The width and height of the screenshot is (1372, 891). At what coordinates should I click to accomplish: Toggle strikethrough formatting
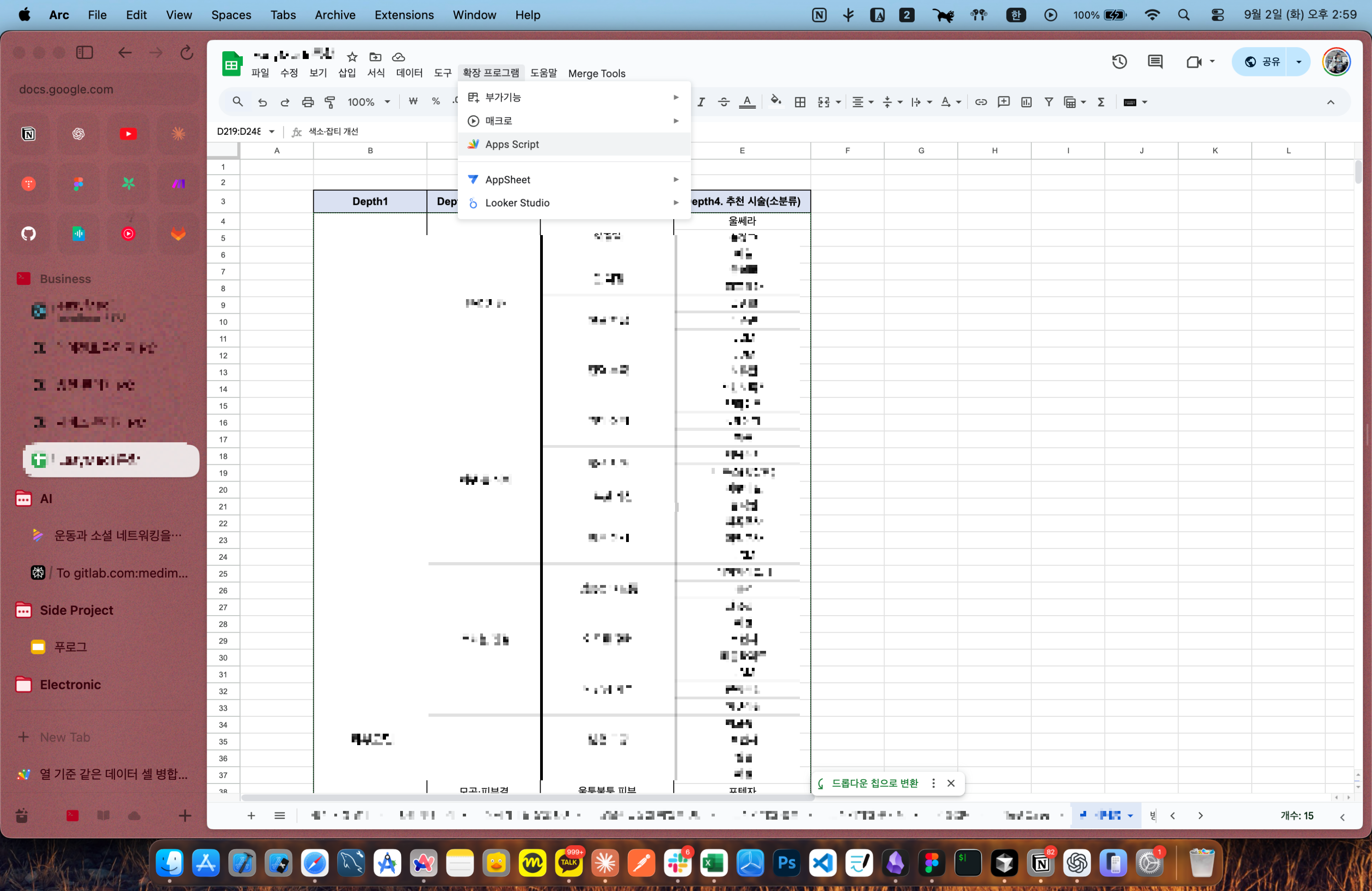[x=724, y=102]
